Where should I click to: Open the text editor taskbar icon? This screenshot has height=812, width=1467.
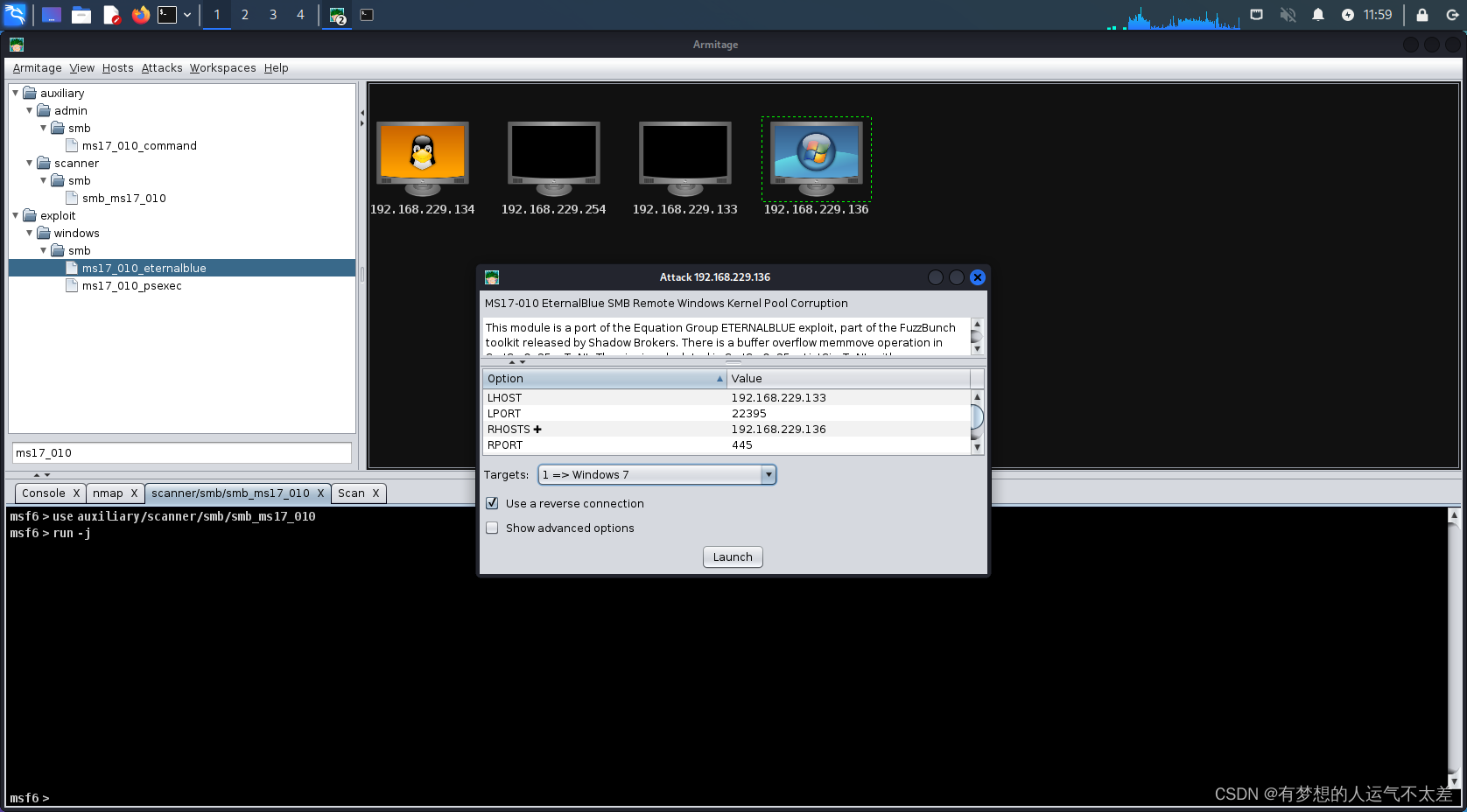[111, 15]
